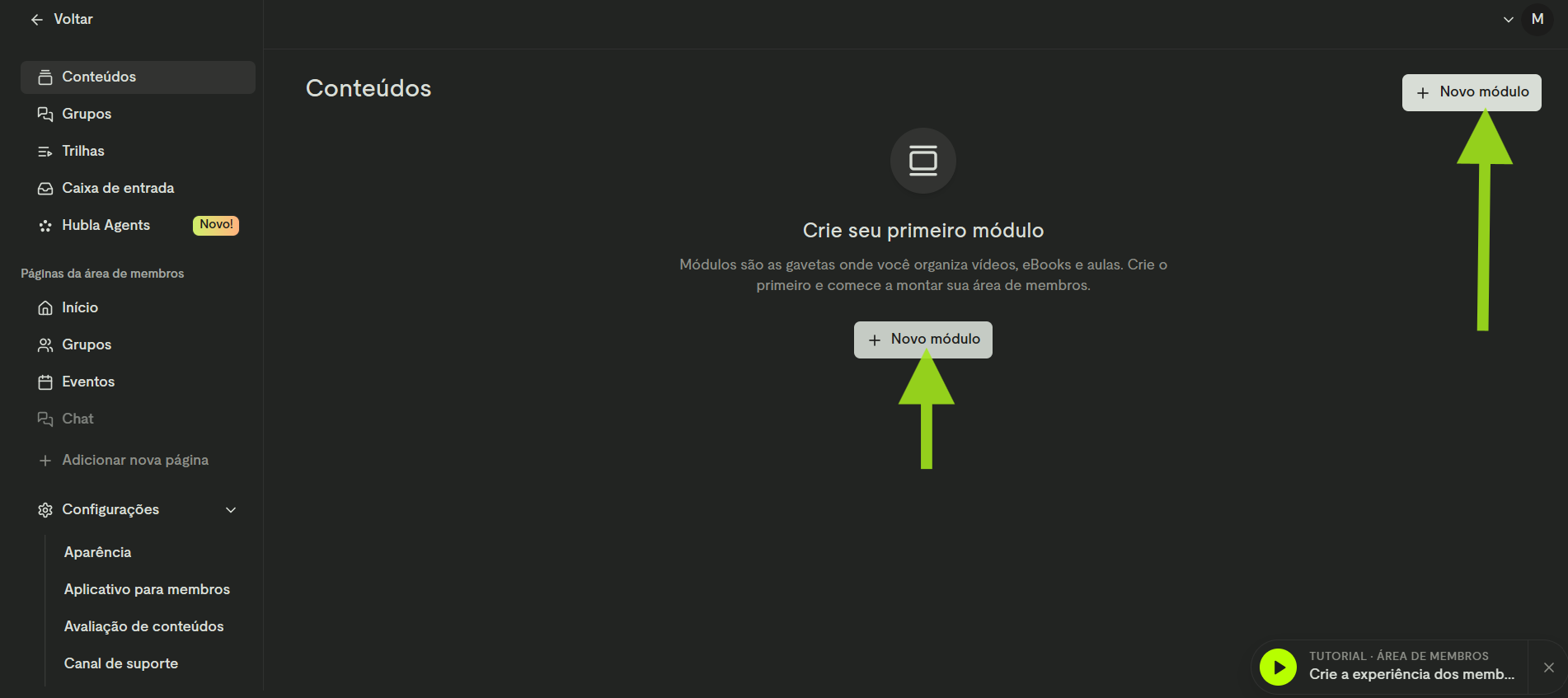Go back with the Voltar link

point(62,19)
